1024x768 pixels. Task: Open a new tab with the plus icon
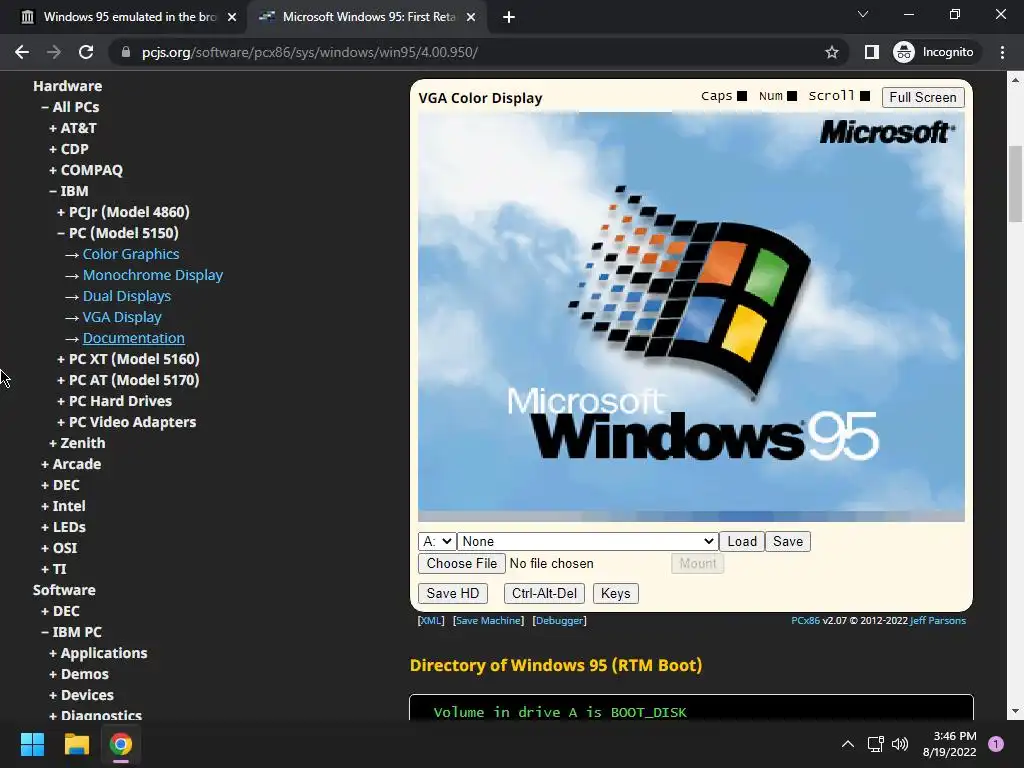509,17
